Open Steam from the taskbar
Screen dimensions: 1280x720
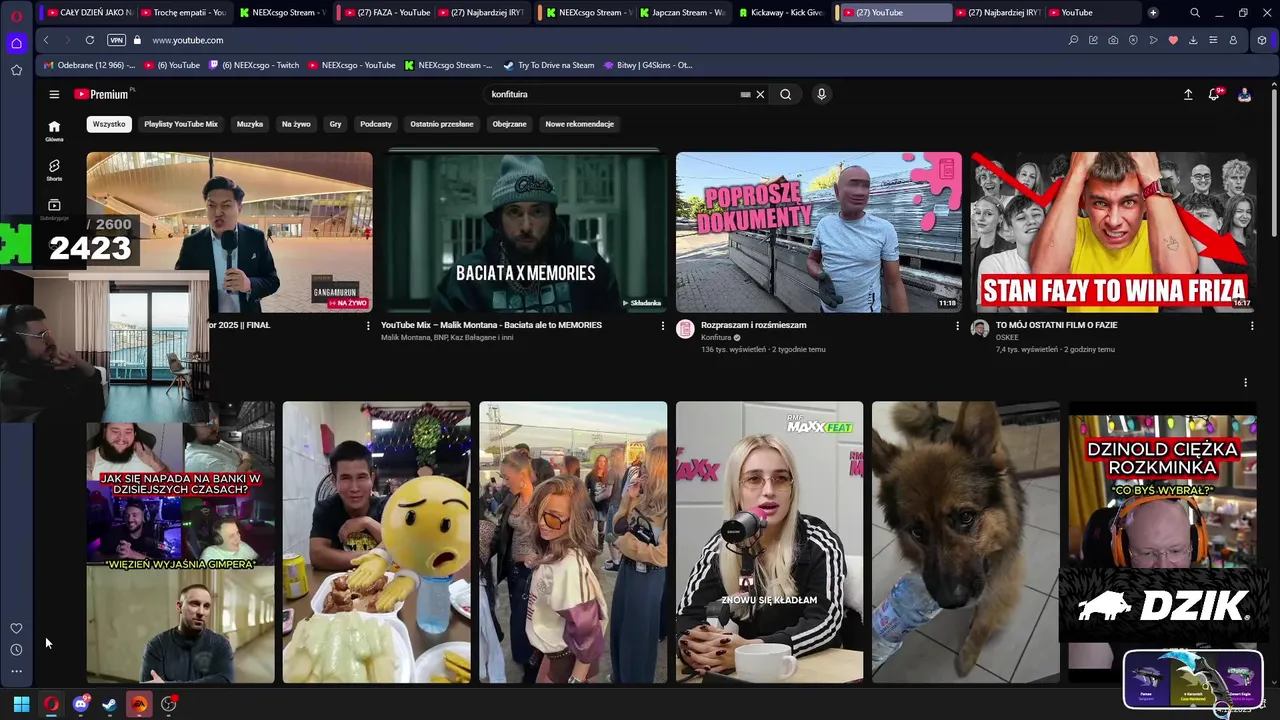point(110,704)
